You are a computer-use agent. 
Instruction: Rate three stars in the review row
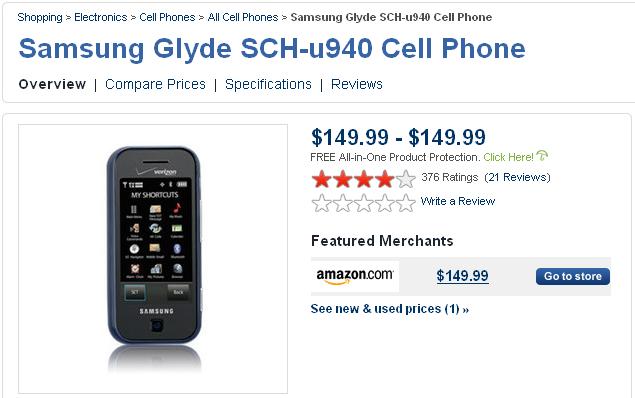364,203
